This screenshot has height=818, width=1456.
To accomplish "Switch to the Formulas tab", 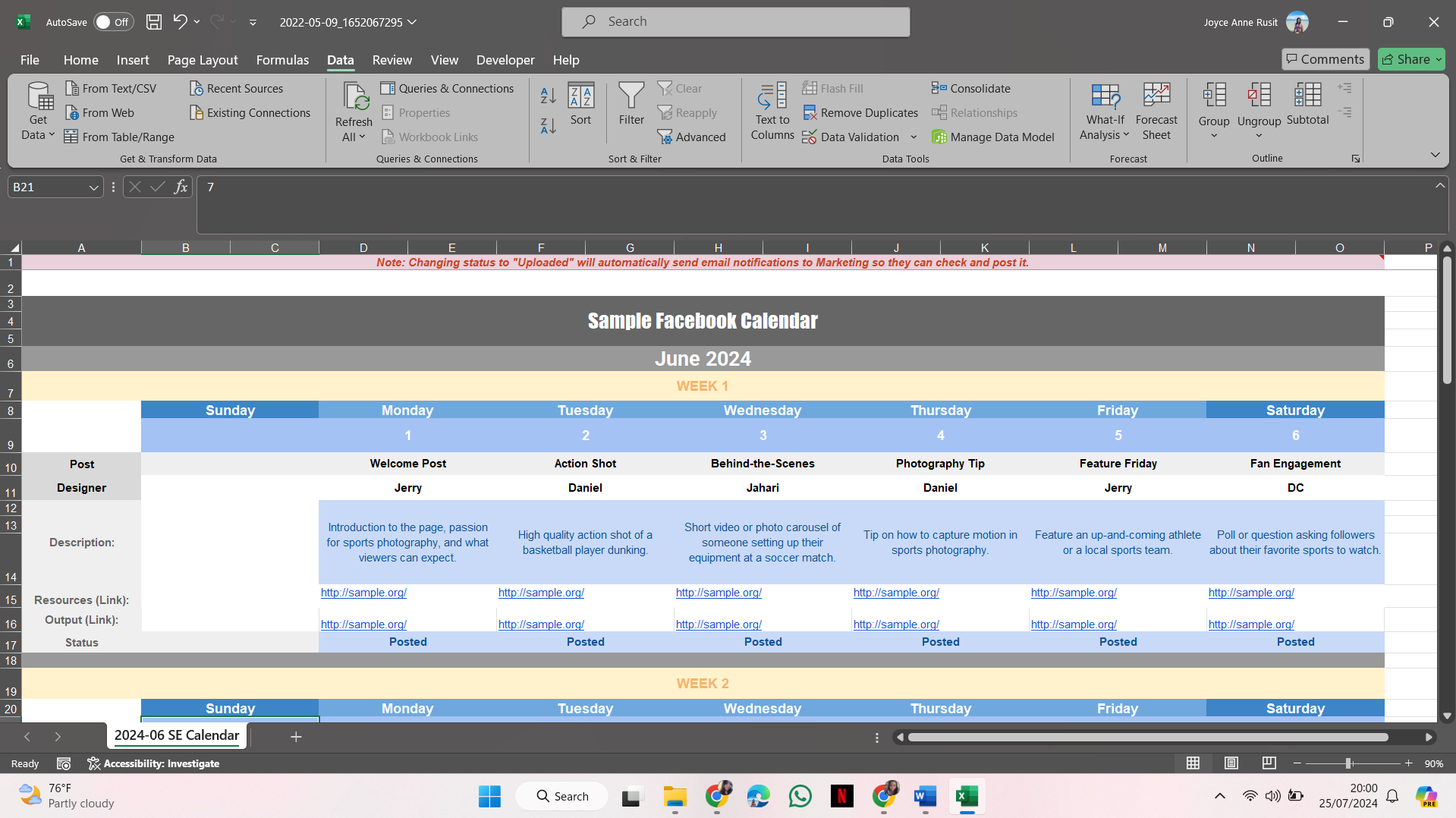I will (x=282, y=60).
